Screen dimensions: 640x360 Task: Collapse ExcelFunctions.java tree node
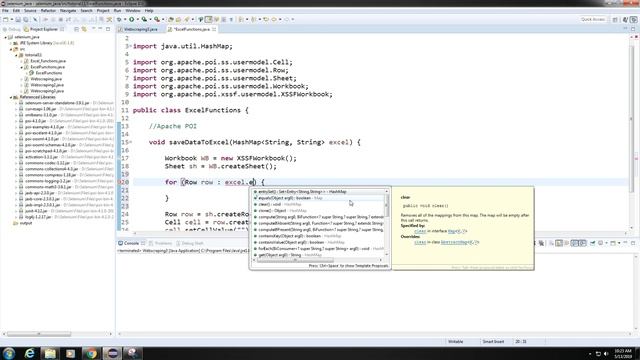[x=22, y=67]
